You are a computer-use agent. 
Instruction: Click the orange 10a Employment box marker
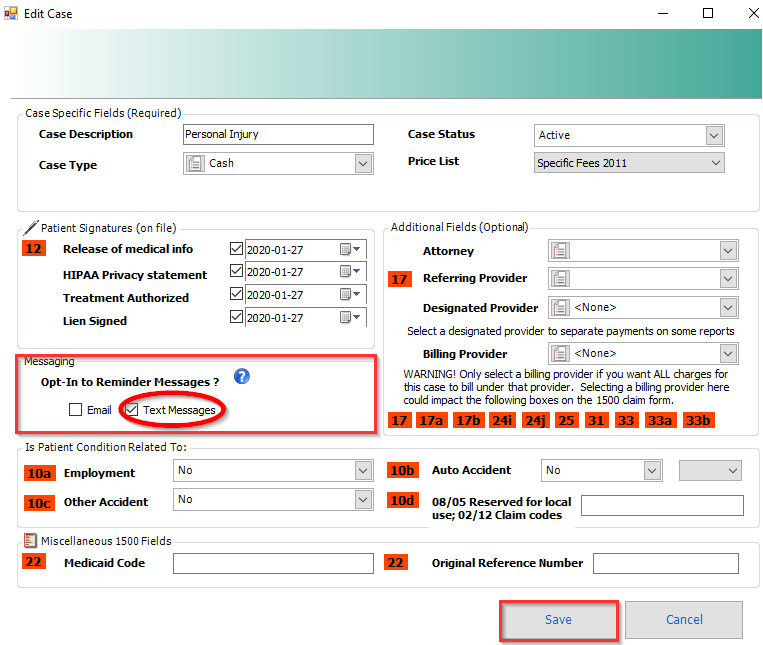(x=39, y=473)
